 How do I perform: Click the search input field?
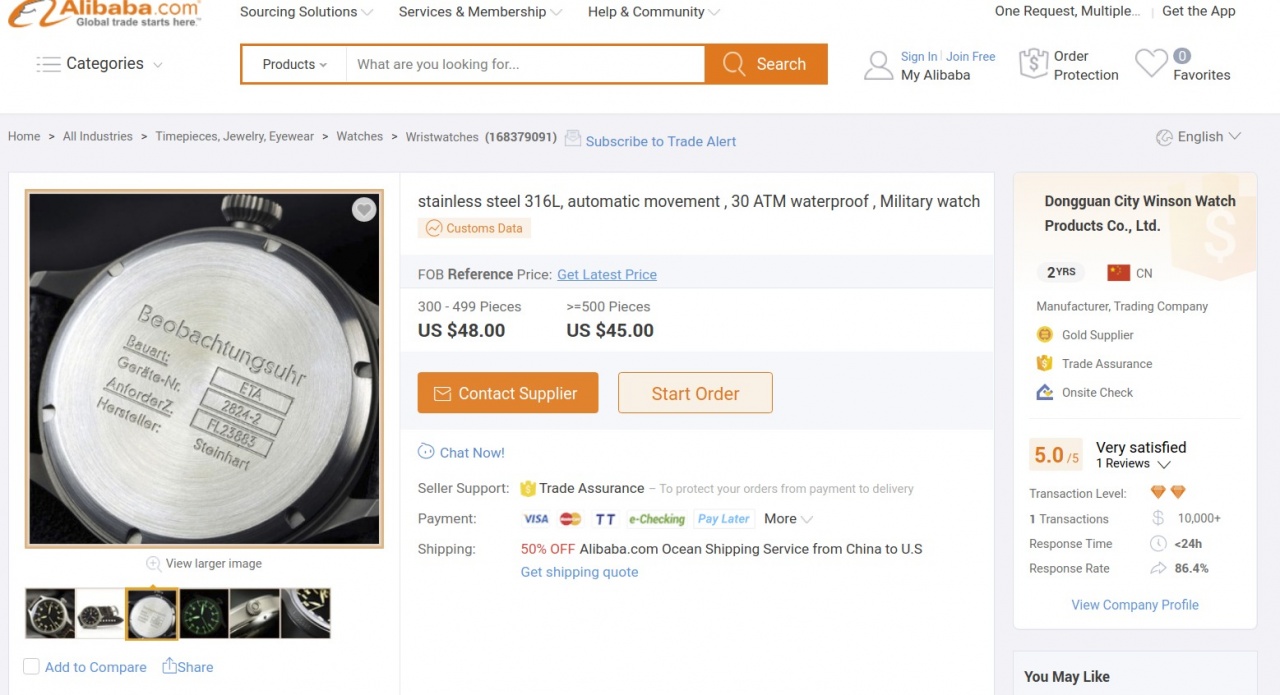525,64
